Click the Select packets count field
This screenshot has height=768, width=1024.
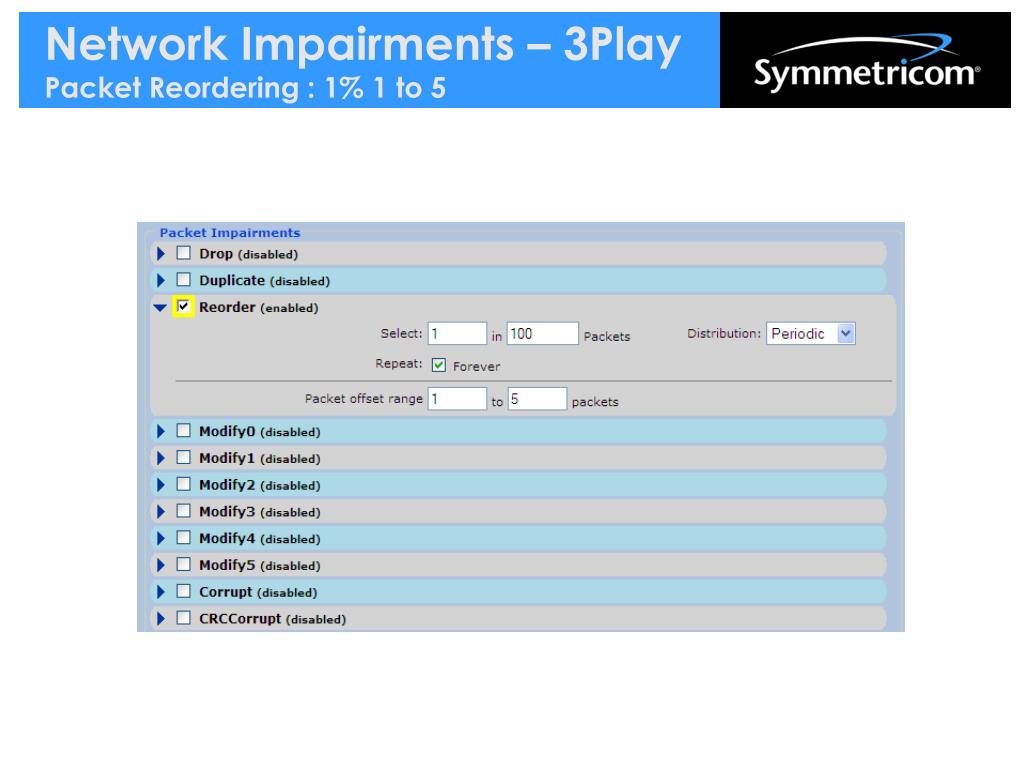[x=457, y=333]
